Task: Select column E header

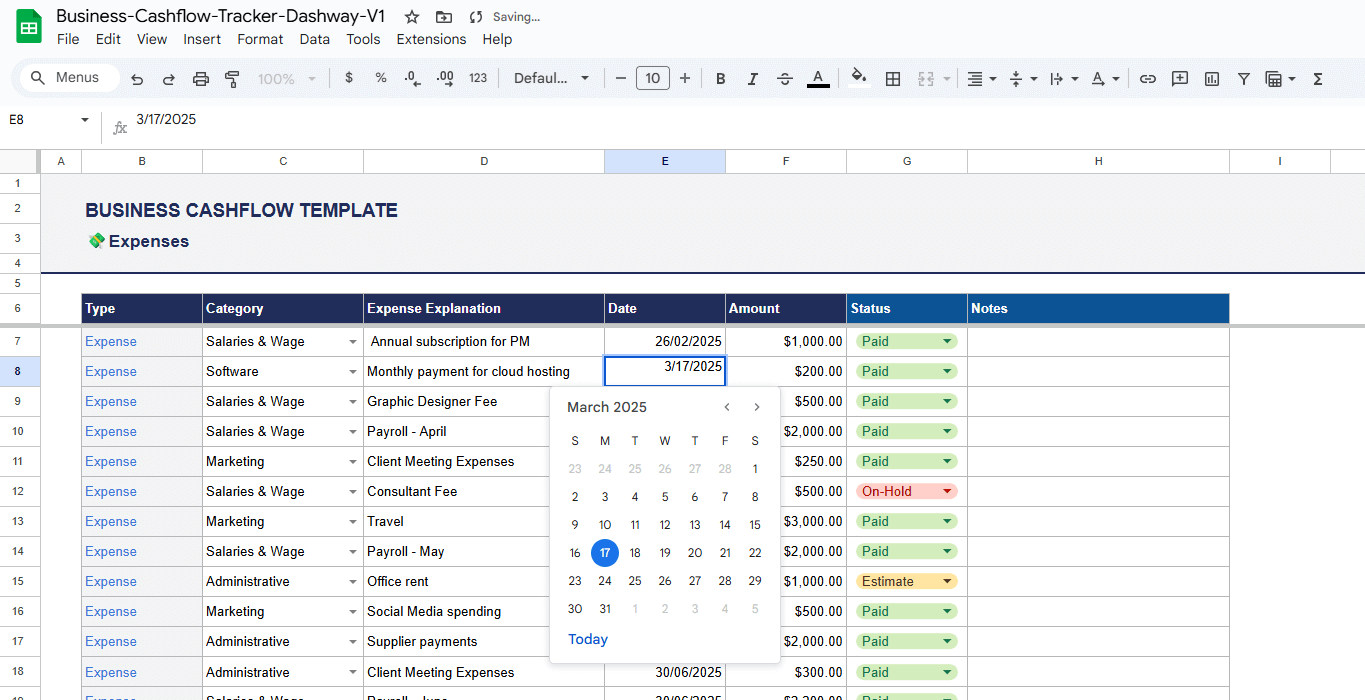Action: (665, 161)
